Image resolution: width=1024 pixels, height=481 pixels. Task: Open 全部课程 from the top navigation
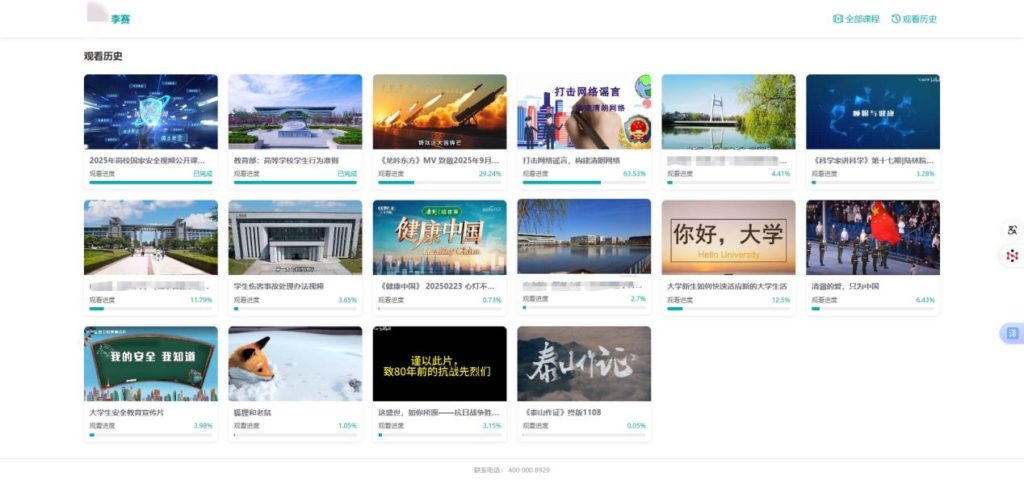[x=862, y=19]
